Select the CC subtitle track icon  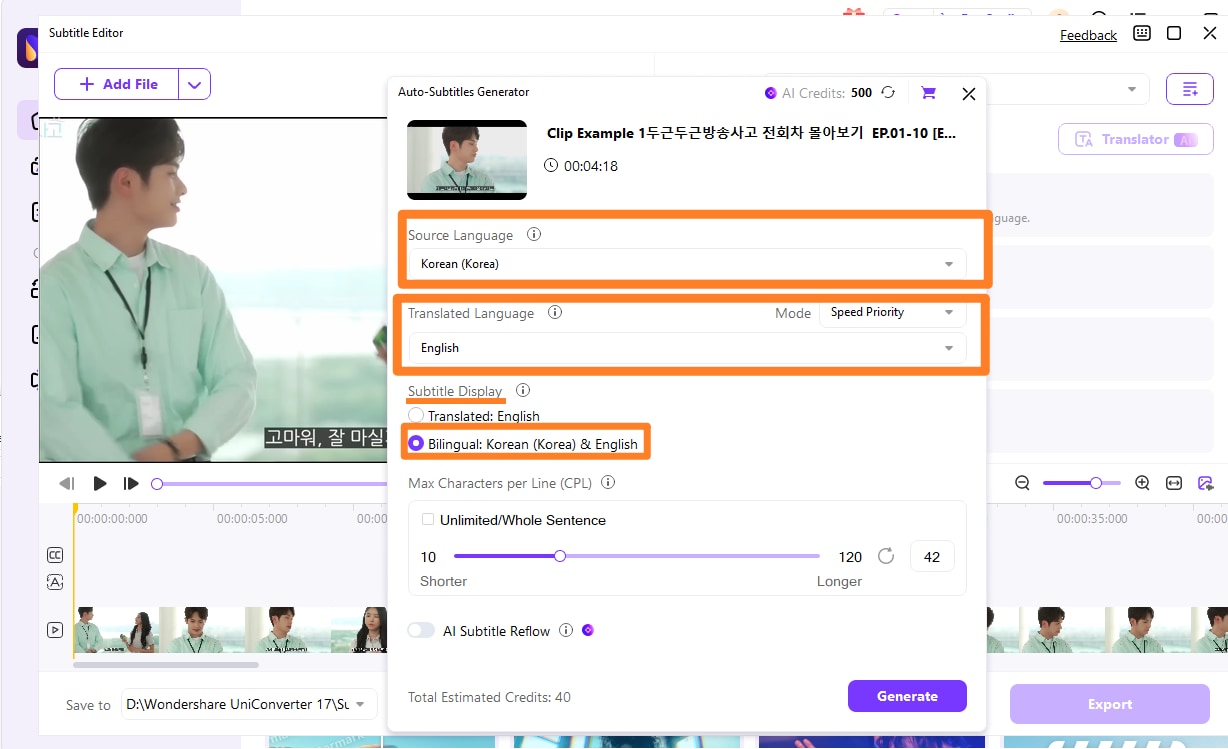(55, 554)
